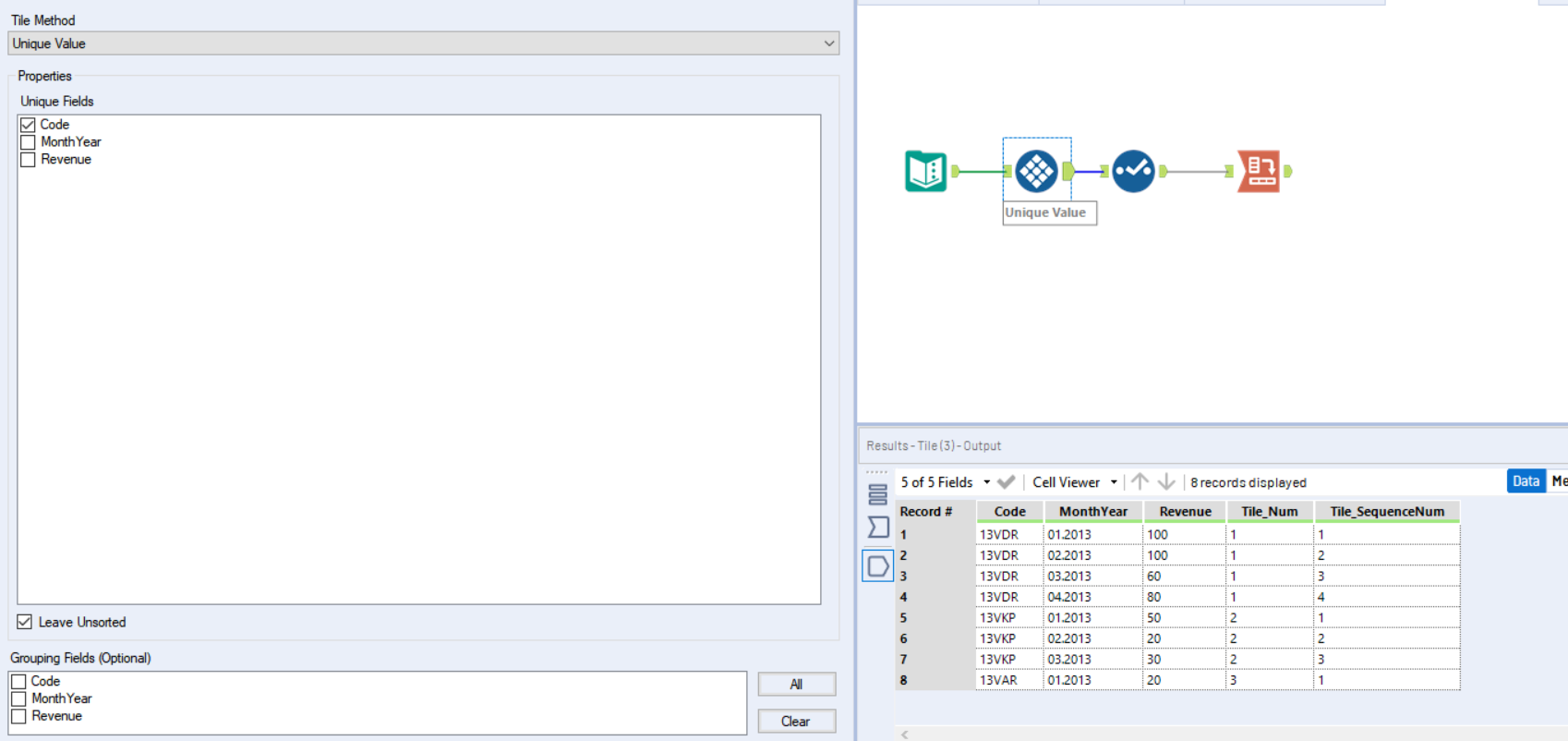Select record number 6 row header
This screenshot has width=1568, height=741.
coord(935,638)
